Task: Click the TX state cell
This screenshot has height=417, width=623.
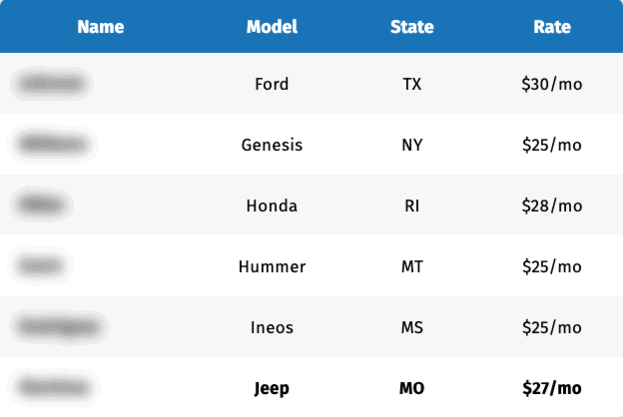Action: 412,84
